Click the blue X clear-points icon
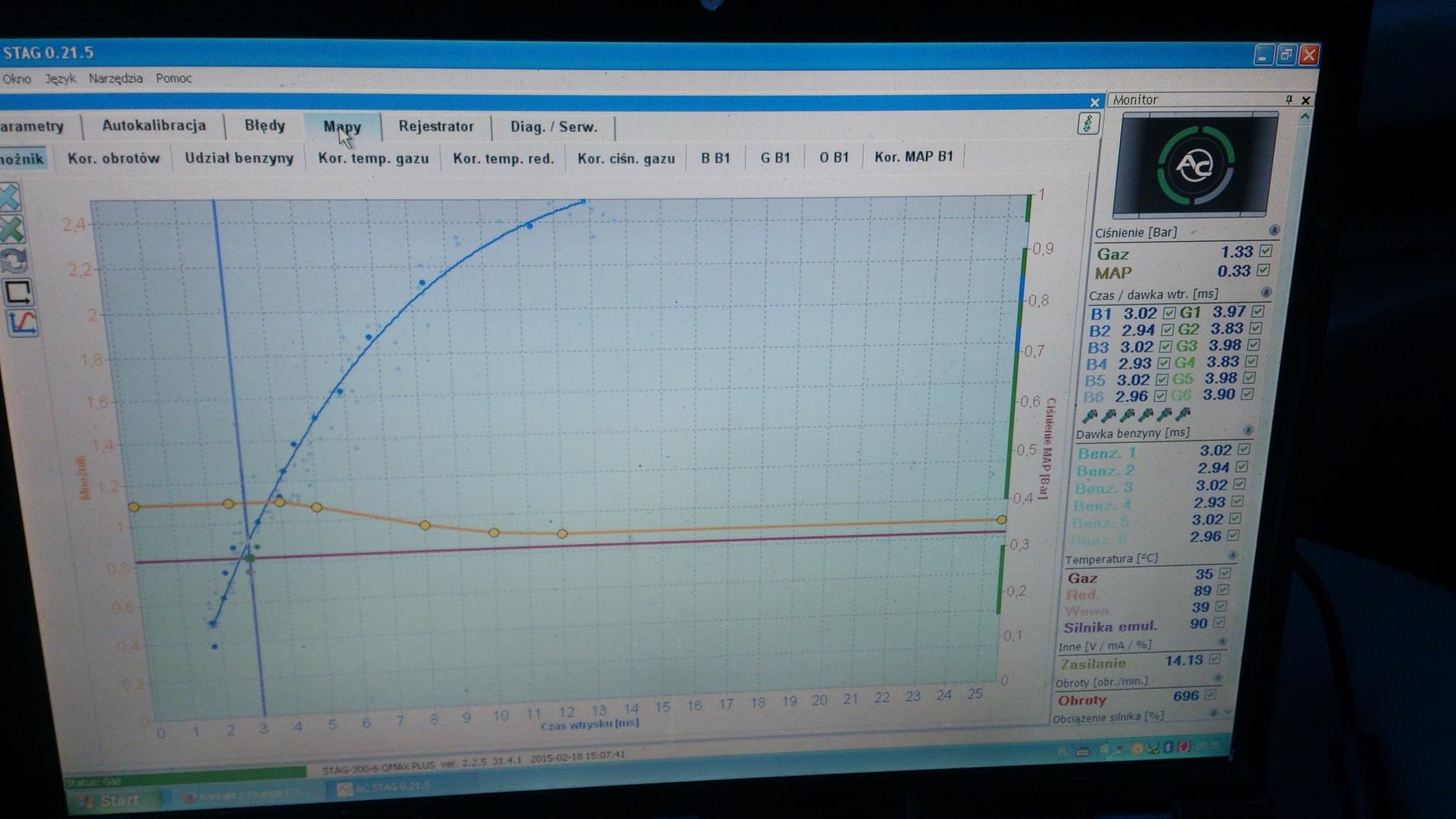The height and width of the screenshot is (819, 1456). (x=9, y=198)
